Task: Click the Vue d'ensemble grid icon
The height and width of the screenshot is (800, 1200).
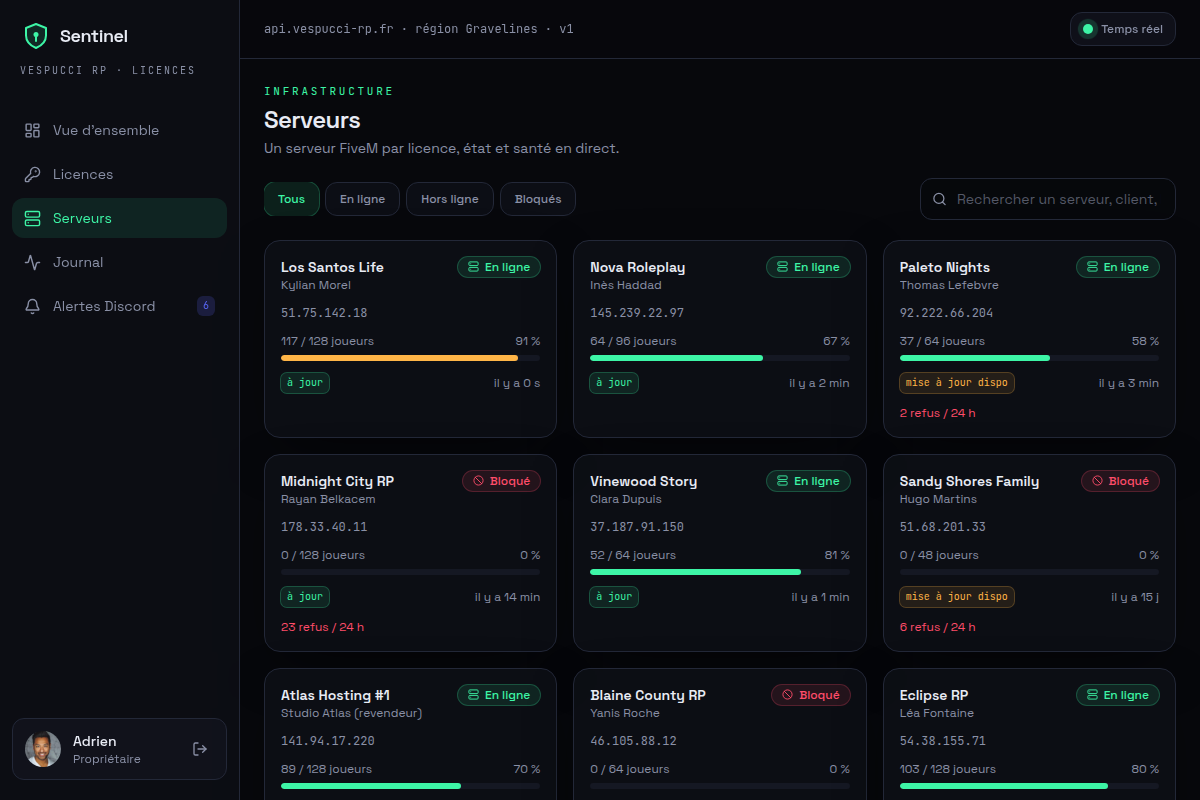Action: (x=33, y=130)
